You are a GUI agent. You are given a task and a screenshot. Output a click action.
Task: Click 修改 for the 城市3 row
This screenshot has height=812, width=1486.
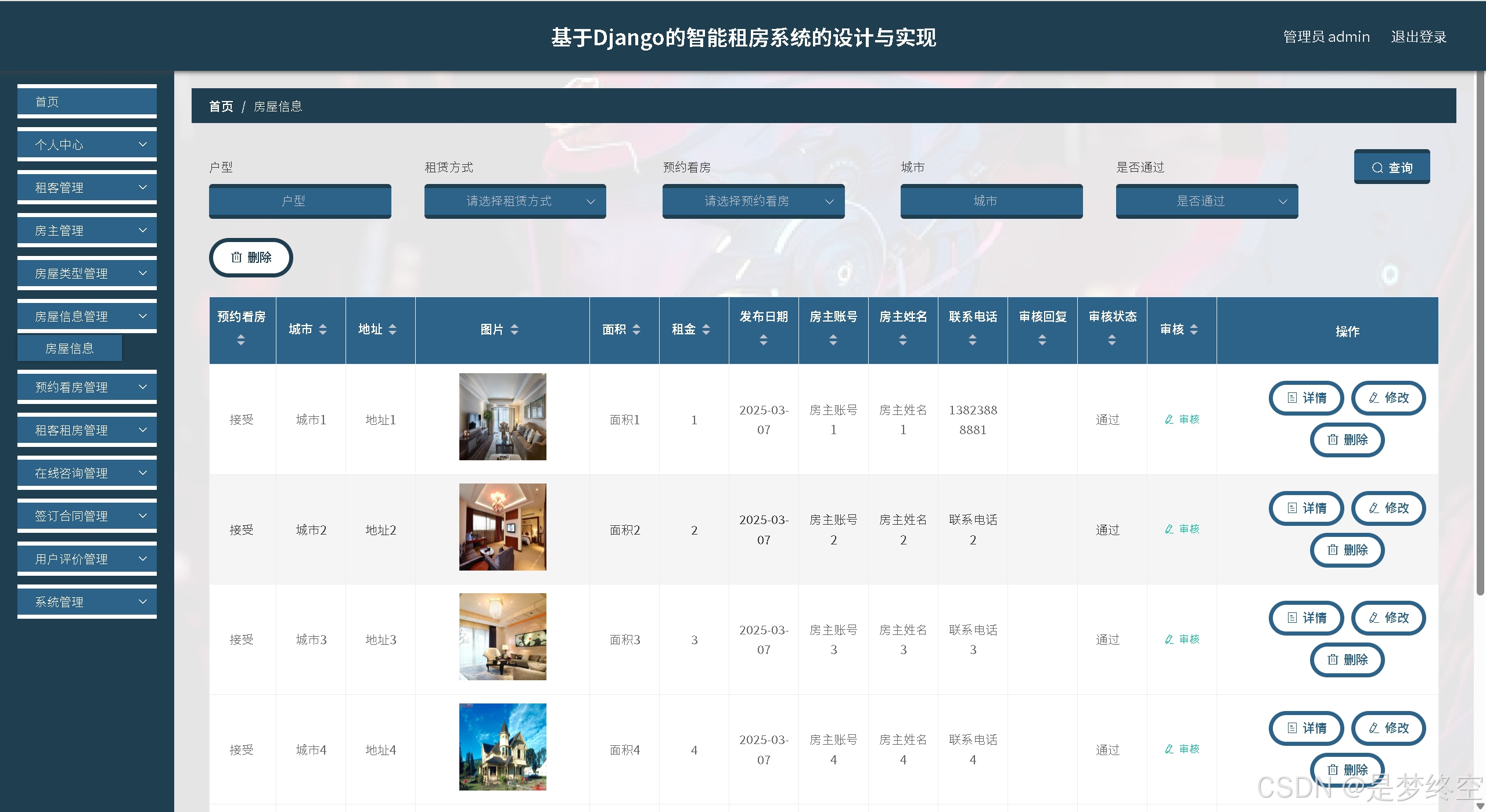[x=1388, y=618]
